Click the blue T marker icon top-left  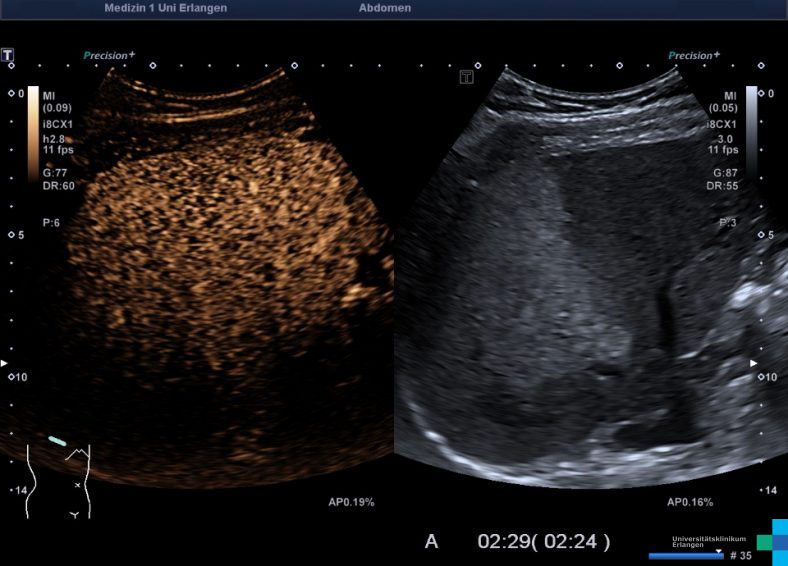pos(8,55)
